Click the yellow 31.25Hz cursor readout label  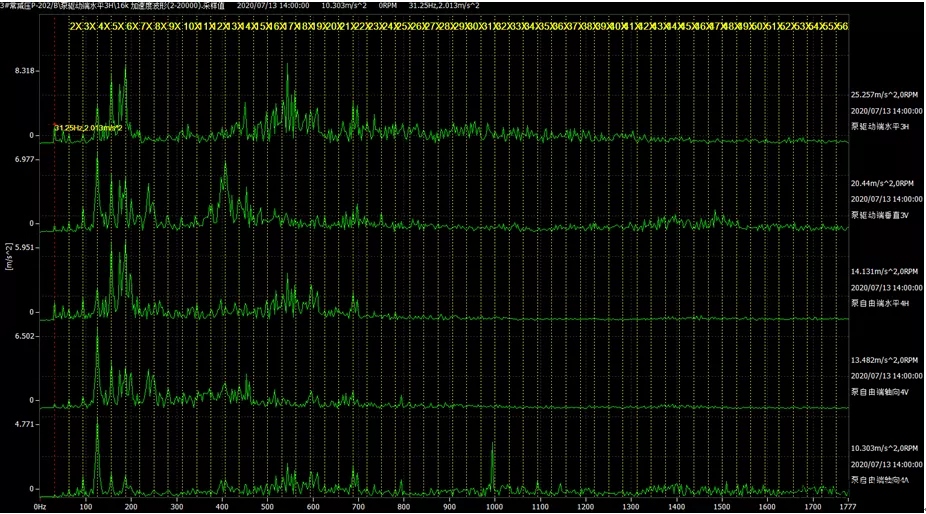(x=88, y=128)
